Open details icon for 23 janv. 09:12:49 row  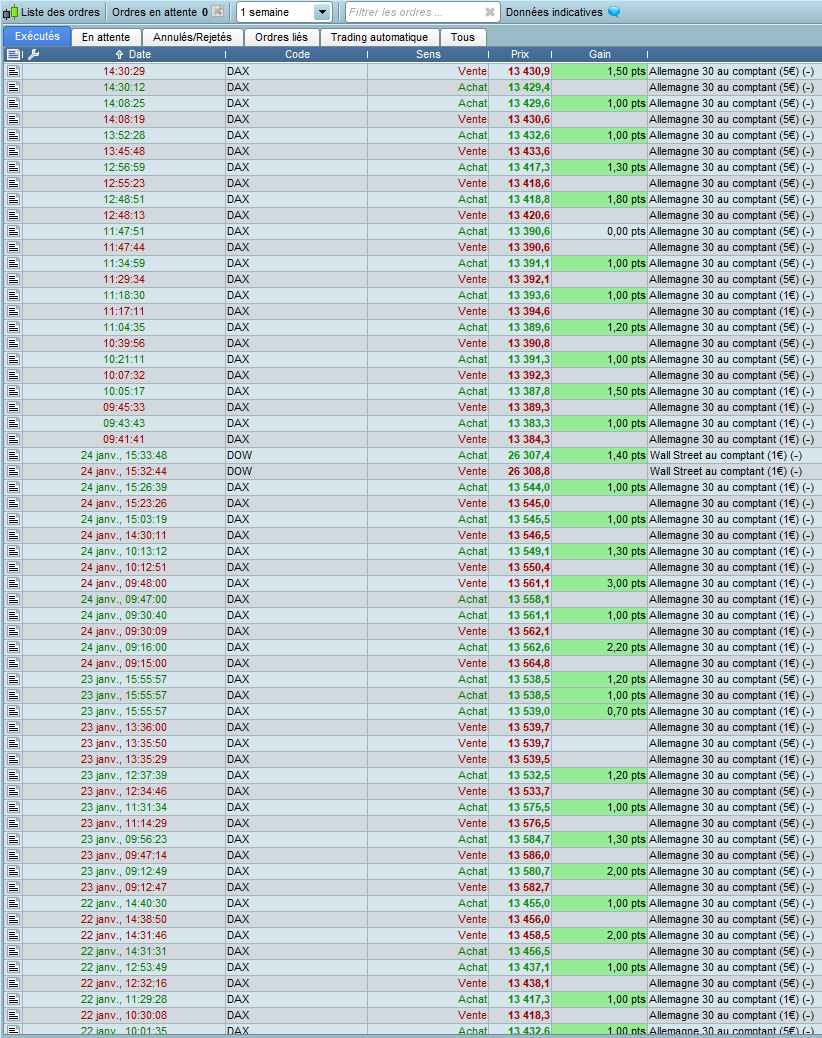point(14,871)
